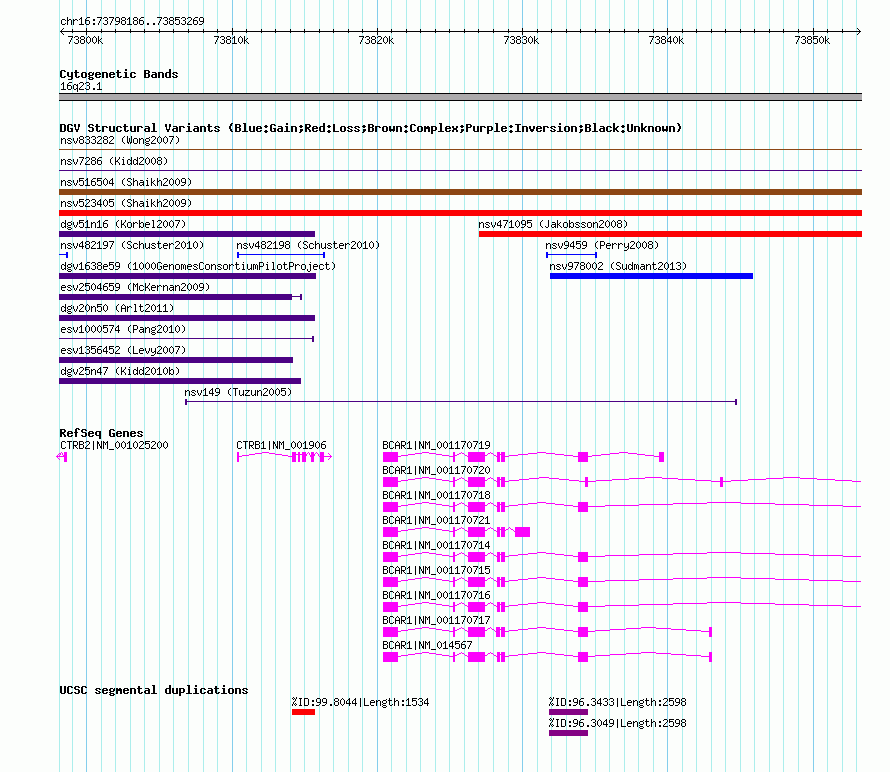Click the nsv482198 (Schuster2010) blue feature
Image resolution: width=890 pixels, height=772 pixels.
click(x=280, y=255)
